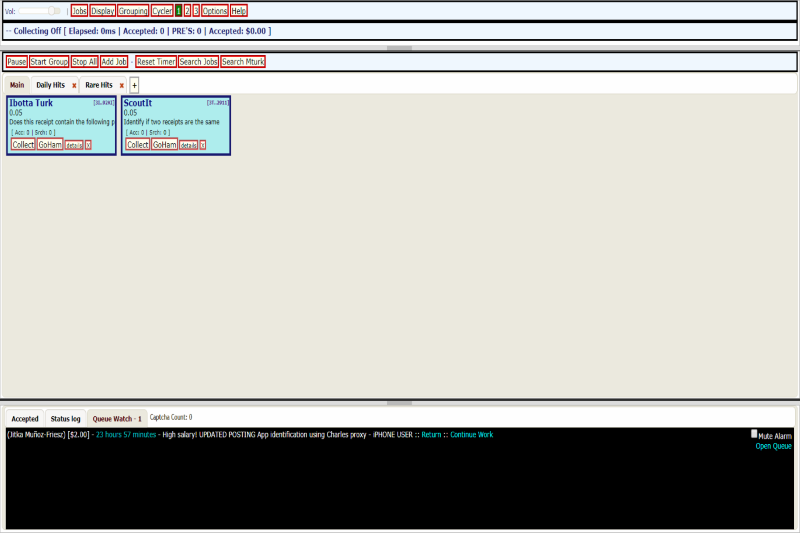Delete the Ibotta Turk job card
The height and width of the screenshot is (533, 800).
(88, 145)
